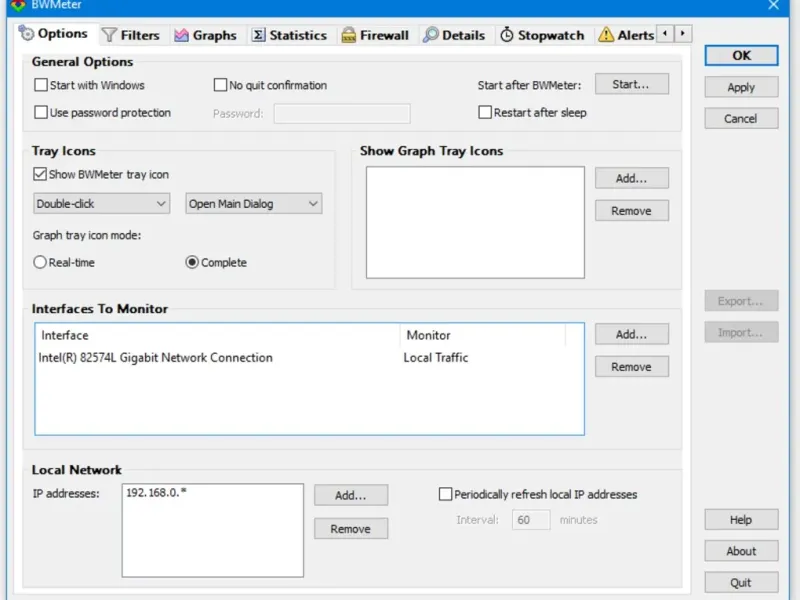Viewport: 800px width, 600px height.
Task: Click the Firewall padlock icon
Action: [x=348, y=35]
